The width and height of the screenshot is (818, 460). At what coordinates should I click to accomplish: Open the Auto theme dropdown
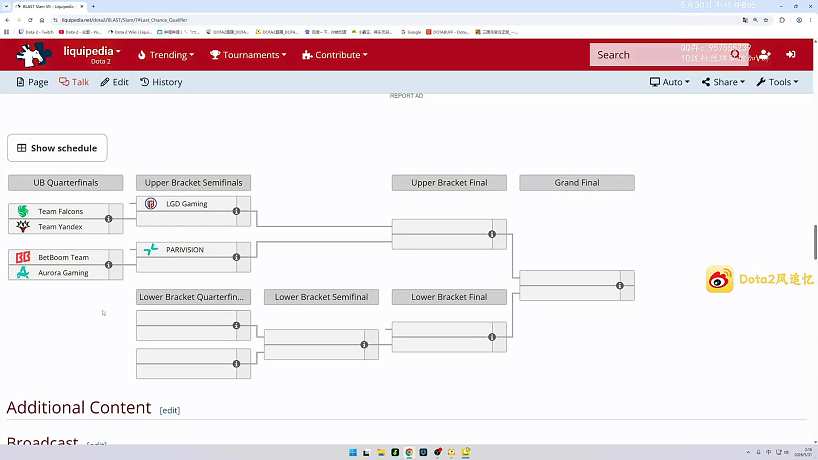click(669, 82)
